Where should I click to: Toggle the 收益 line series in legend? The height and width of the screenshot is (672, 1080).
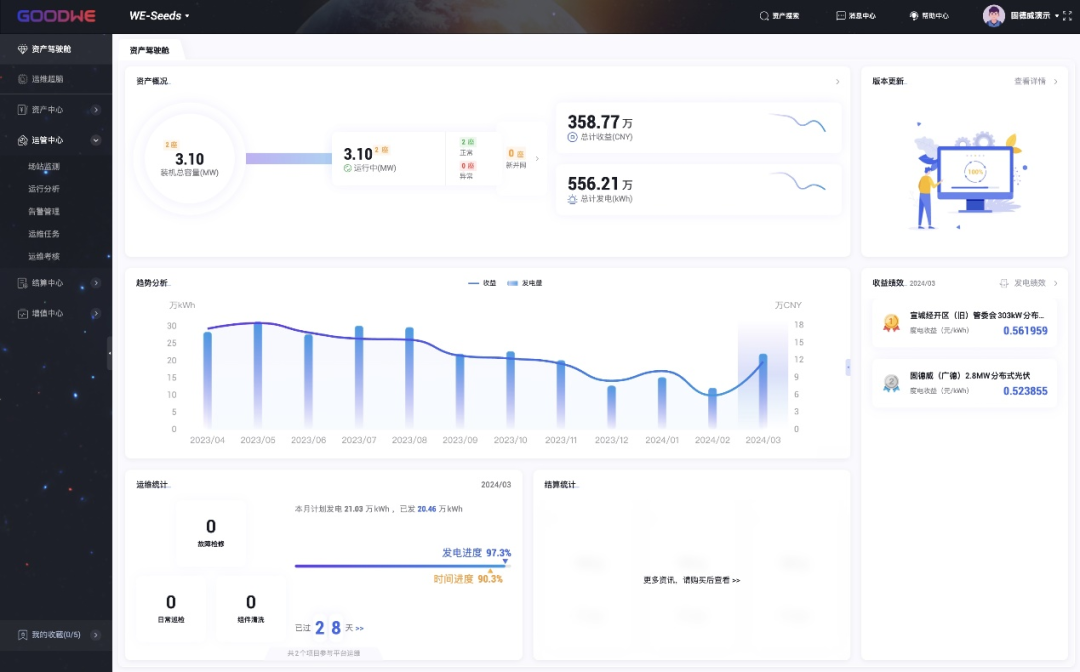tap(482, 283)
